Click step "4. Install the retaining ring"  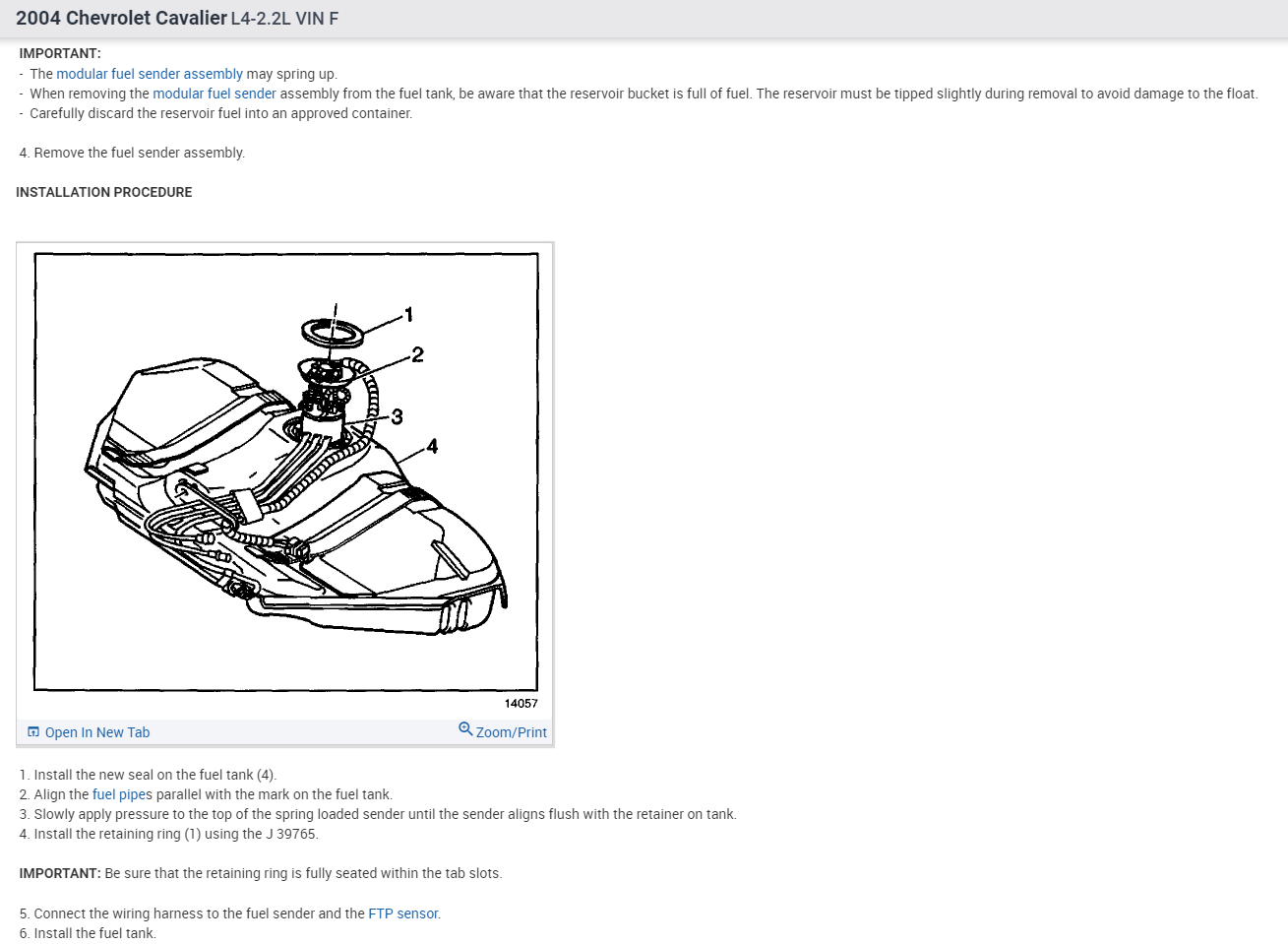[169, 834]
